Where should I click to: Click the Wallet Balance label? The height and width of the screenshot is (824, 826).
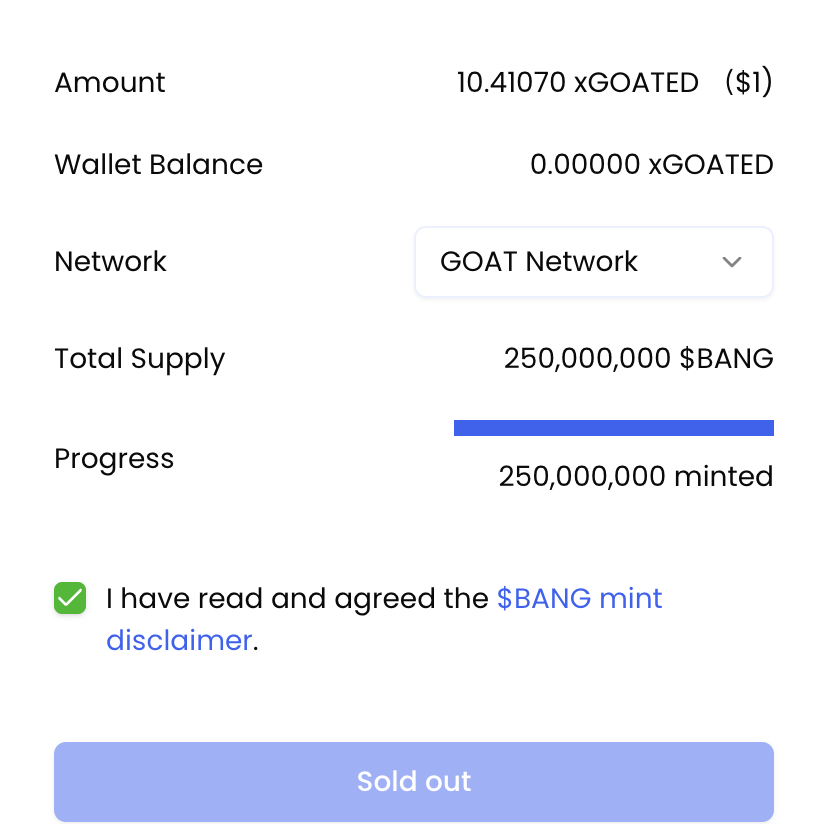[158, 165]
